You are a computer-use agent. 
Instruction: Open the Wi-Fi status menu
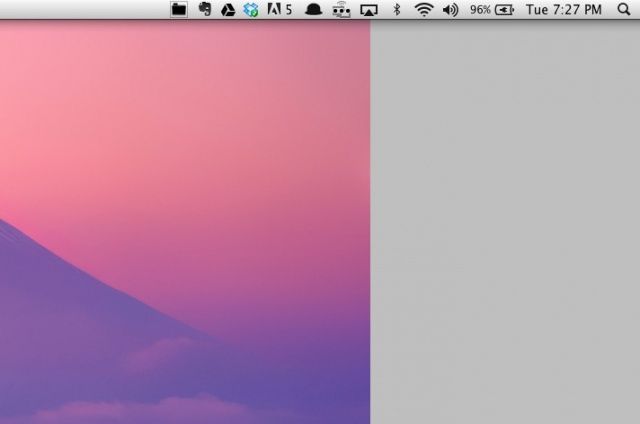tap(424, 9)
